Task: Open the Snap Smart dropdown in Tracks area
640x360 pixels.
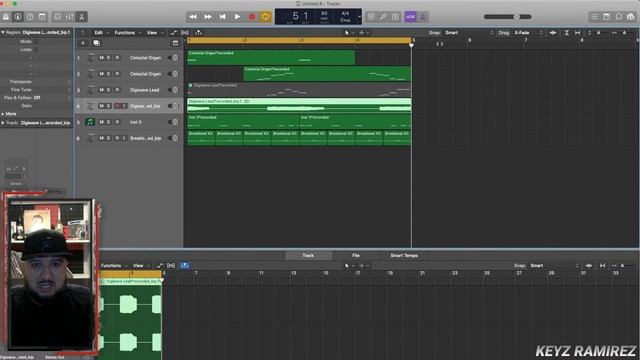Action: 469,33
